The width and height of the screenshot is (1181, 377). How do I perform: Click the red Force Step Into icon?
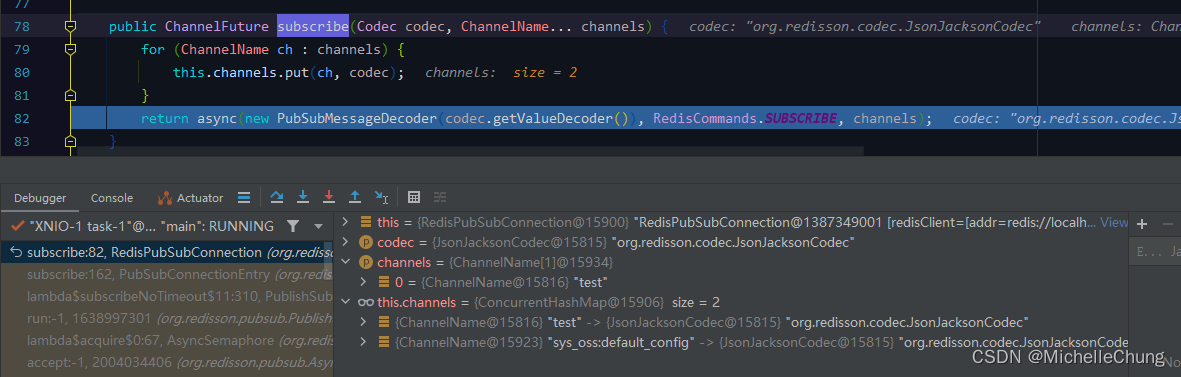(x=328, y=197)
